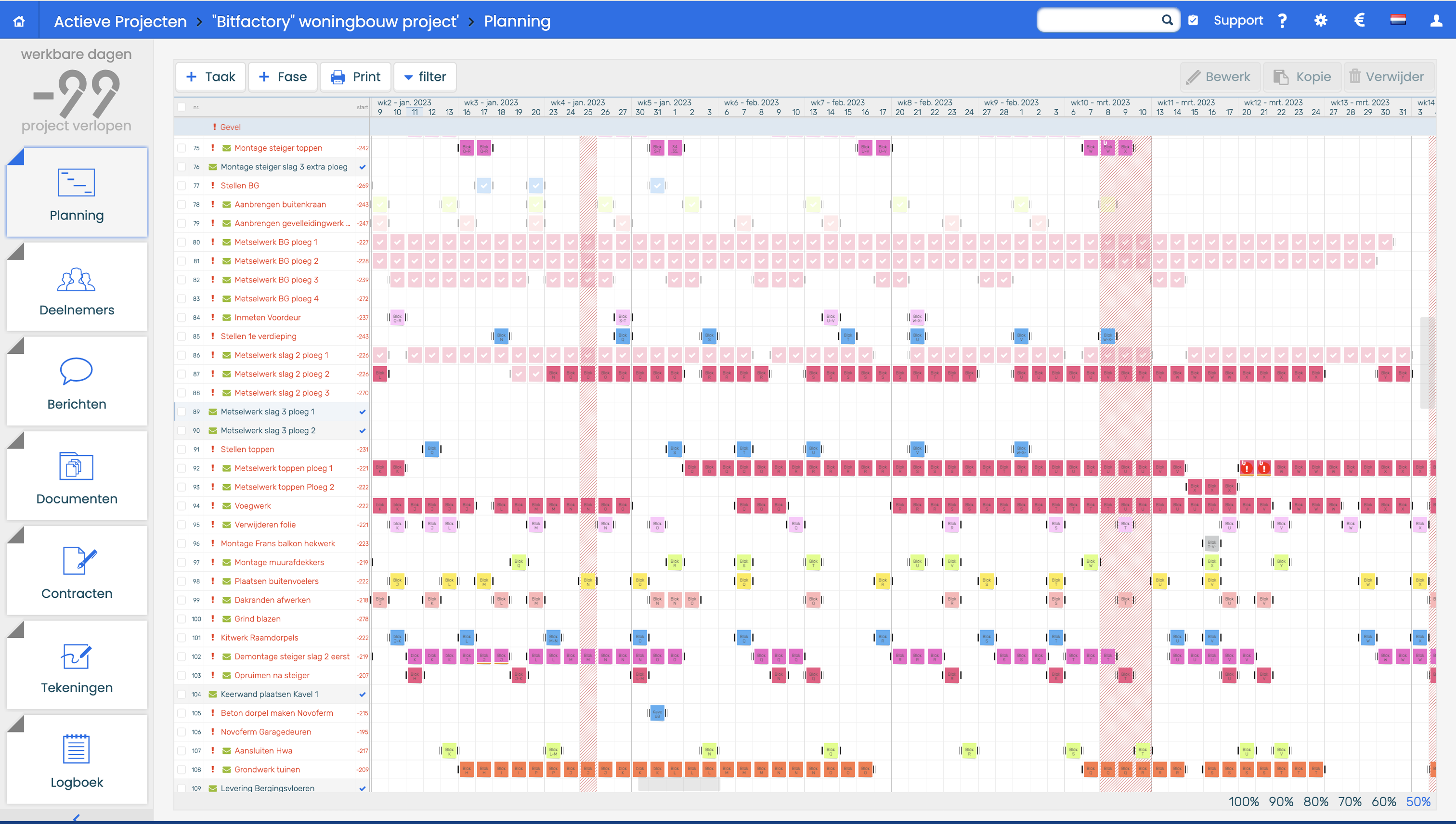
Task: Open the Planning sidebar panel
Action: point(77,193)
